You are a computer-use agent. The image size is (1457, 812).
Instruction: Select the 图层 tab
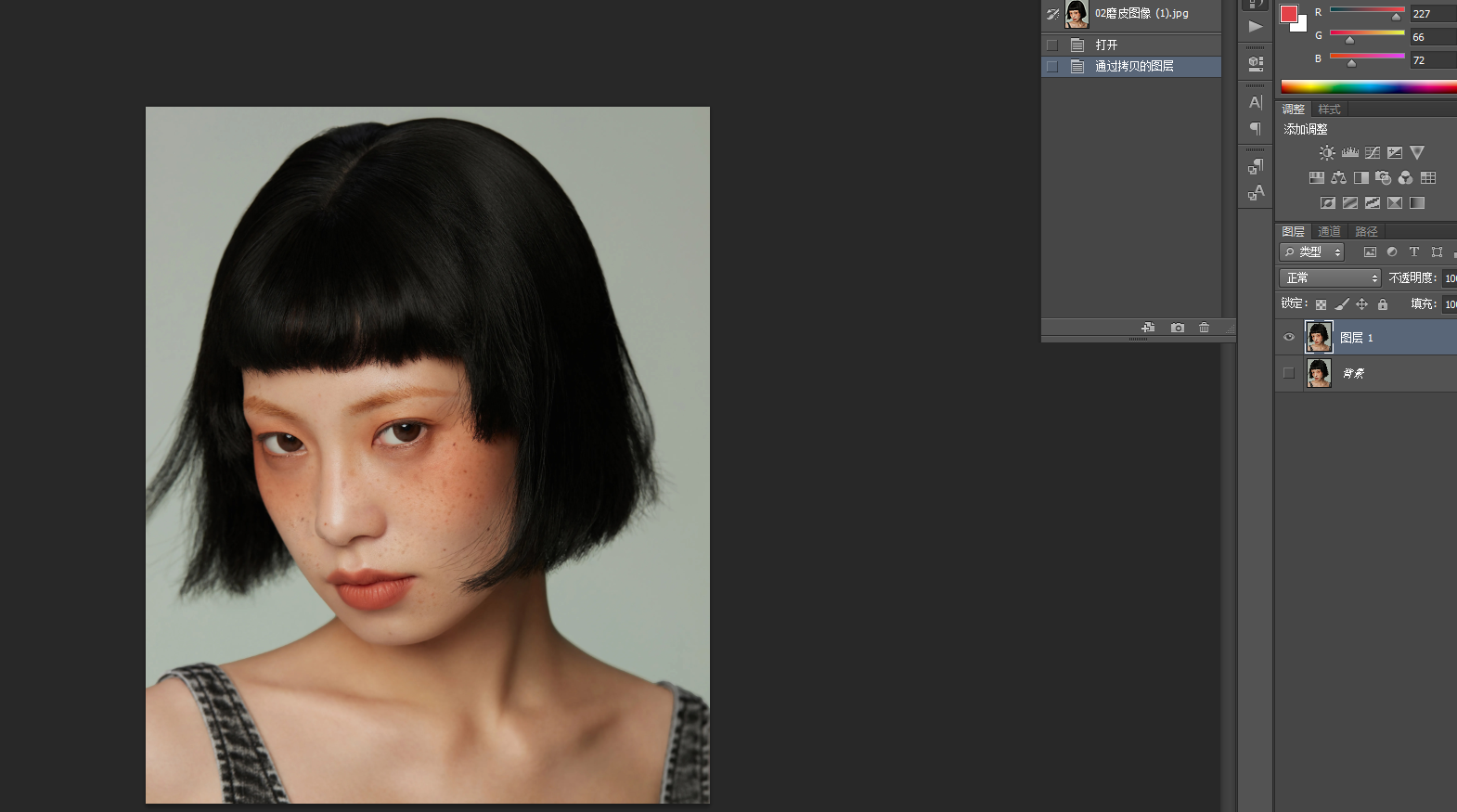coord(1294,232)
